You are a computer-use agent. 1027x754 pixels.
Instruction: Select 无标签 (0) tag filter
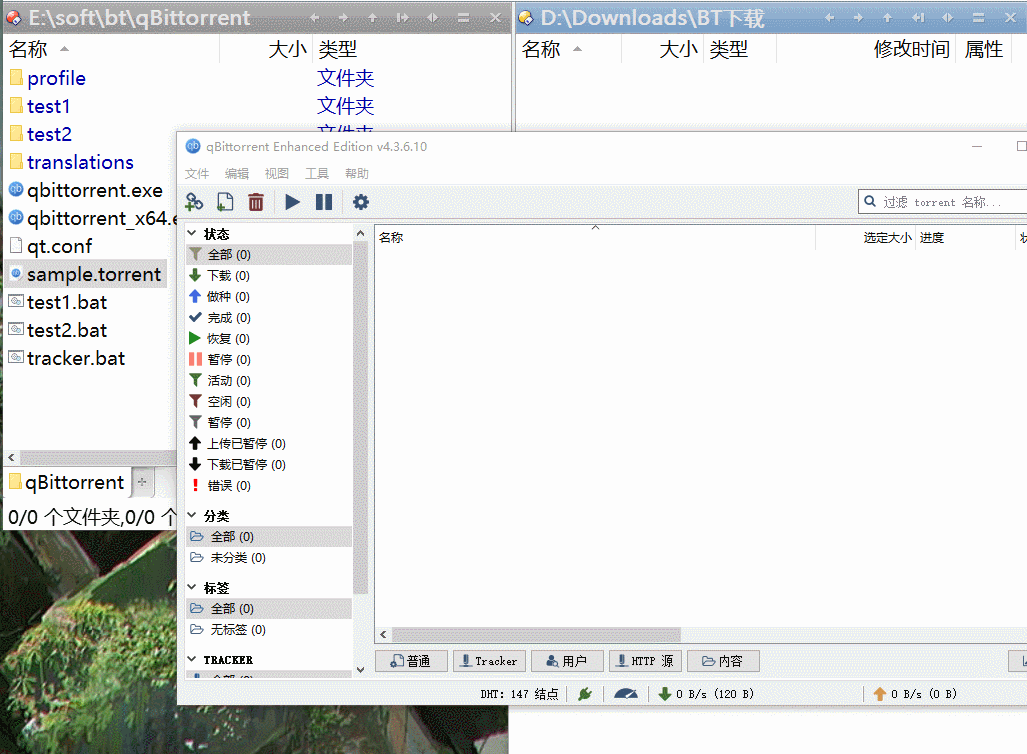click(269, 630)
